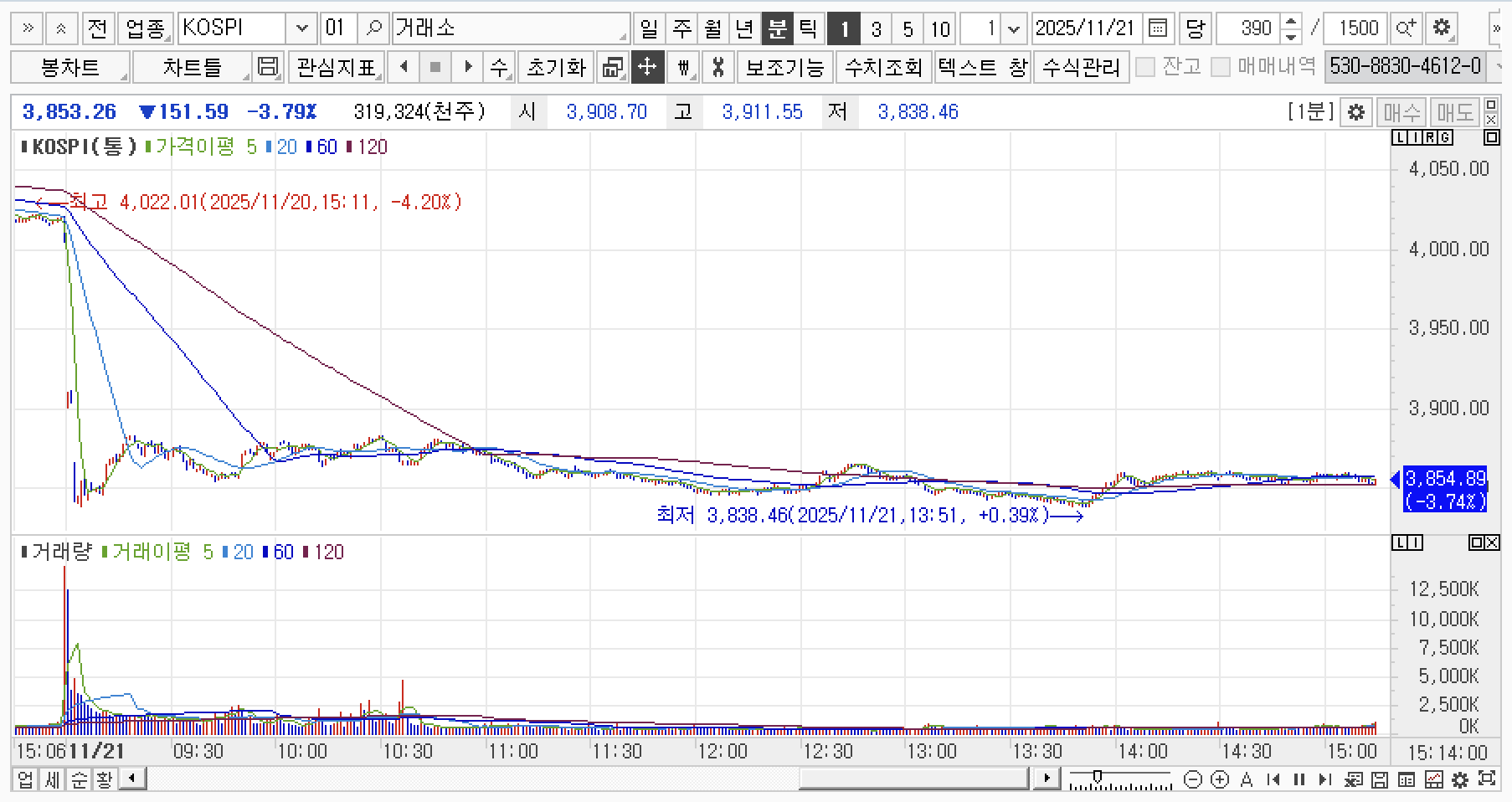The image size is (1512, 802).
Task: Click the zoom out minus circle icon
Action: (1193, 779)
